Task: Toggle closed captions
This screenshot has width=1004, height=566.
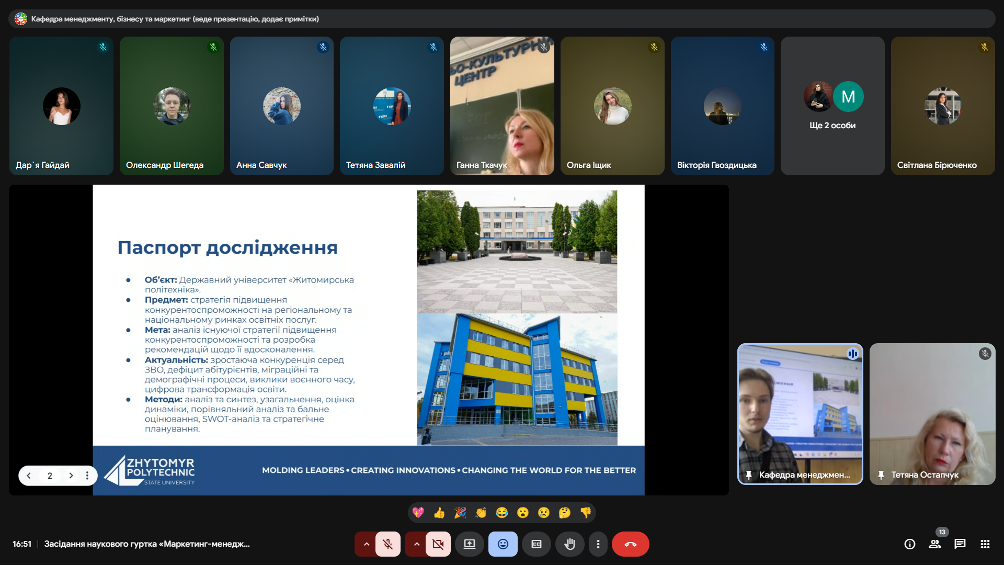Action: tap(536, 544)
